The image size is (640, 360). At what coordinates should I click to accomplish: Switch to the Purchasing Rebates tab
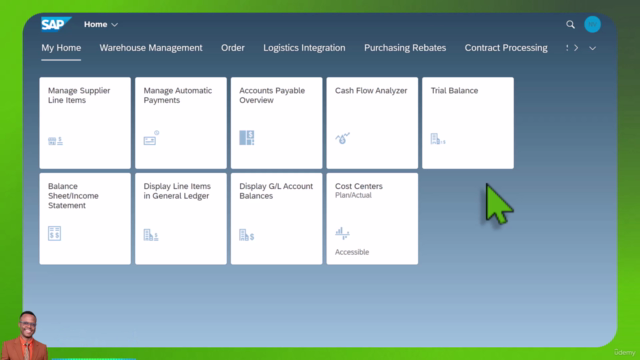tap(405, 48)
